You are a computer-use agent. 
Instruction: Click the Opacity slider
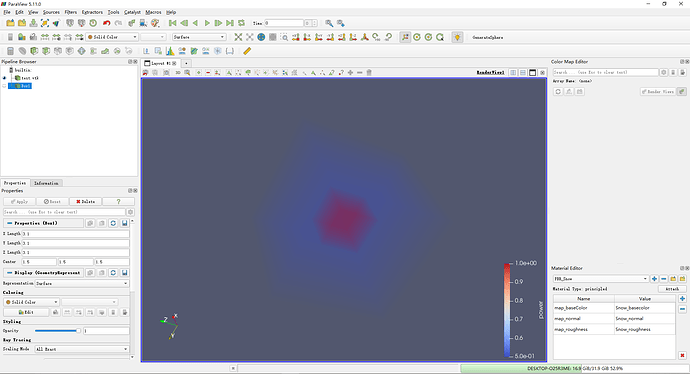coord(58,330)
